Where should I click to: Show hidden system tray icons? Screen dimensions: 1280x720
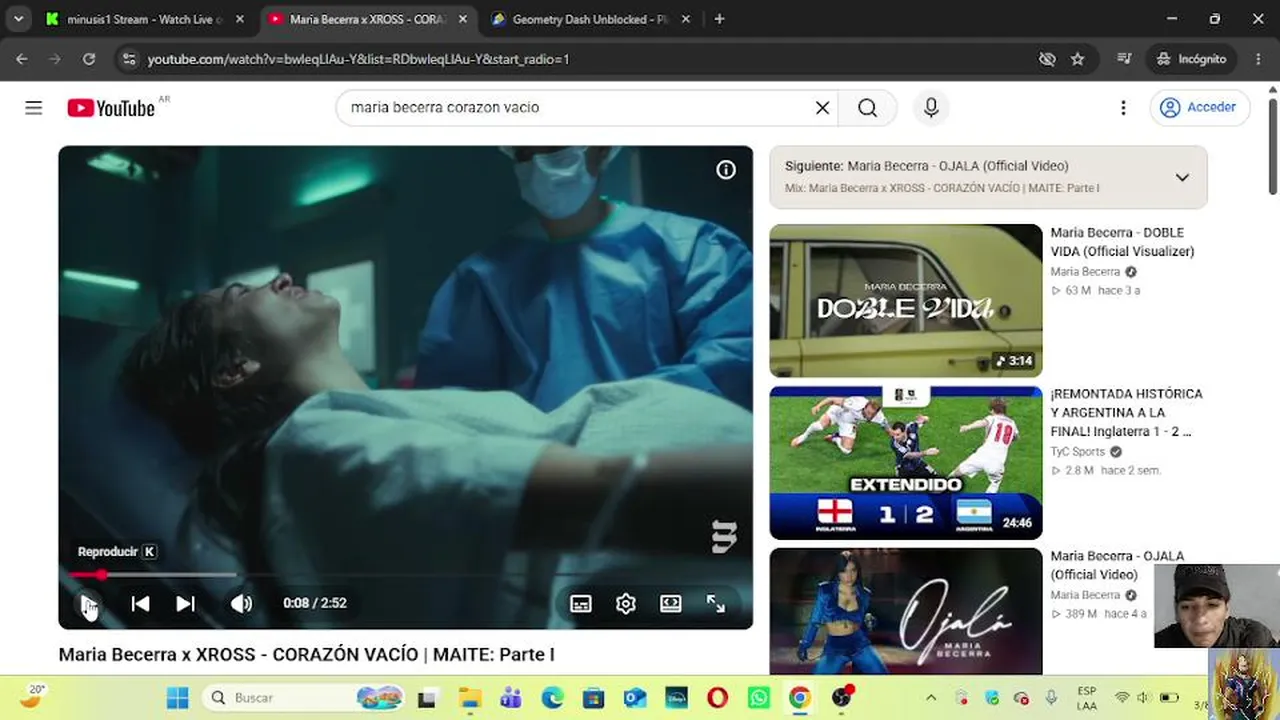(x=931, y=698)
